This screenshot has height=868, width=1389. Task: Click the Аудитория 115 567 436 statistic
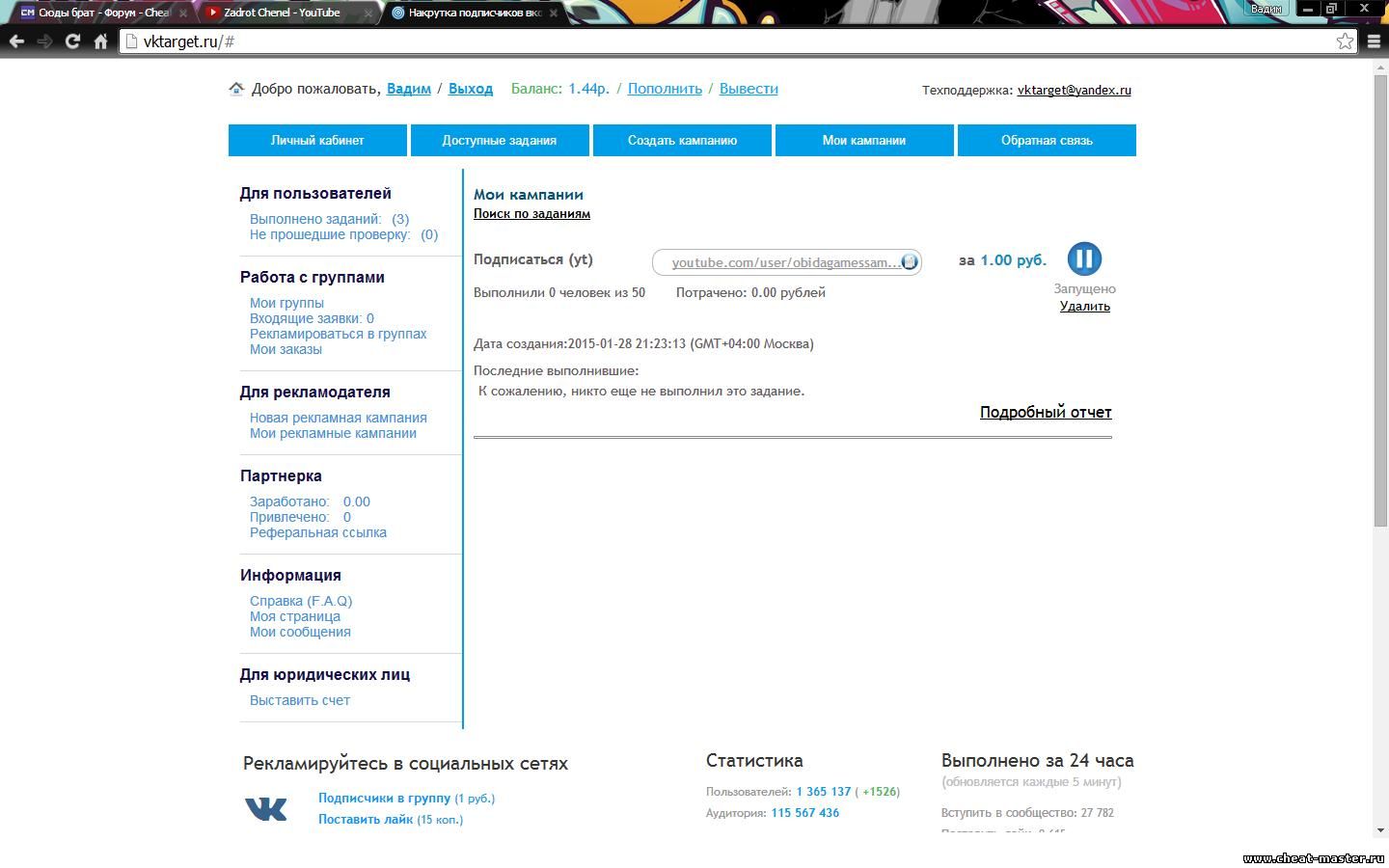coord(773,813)
